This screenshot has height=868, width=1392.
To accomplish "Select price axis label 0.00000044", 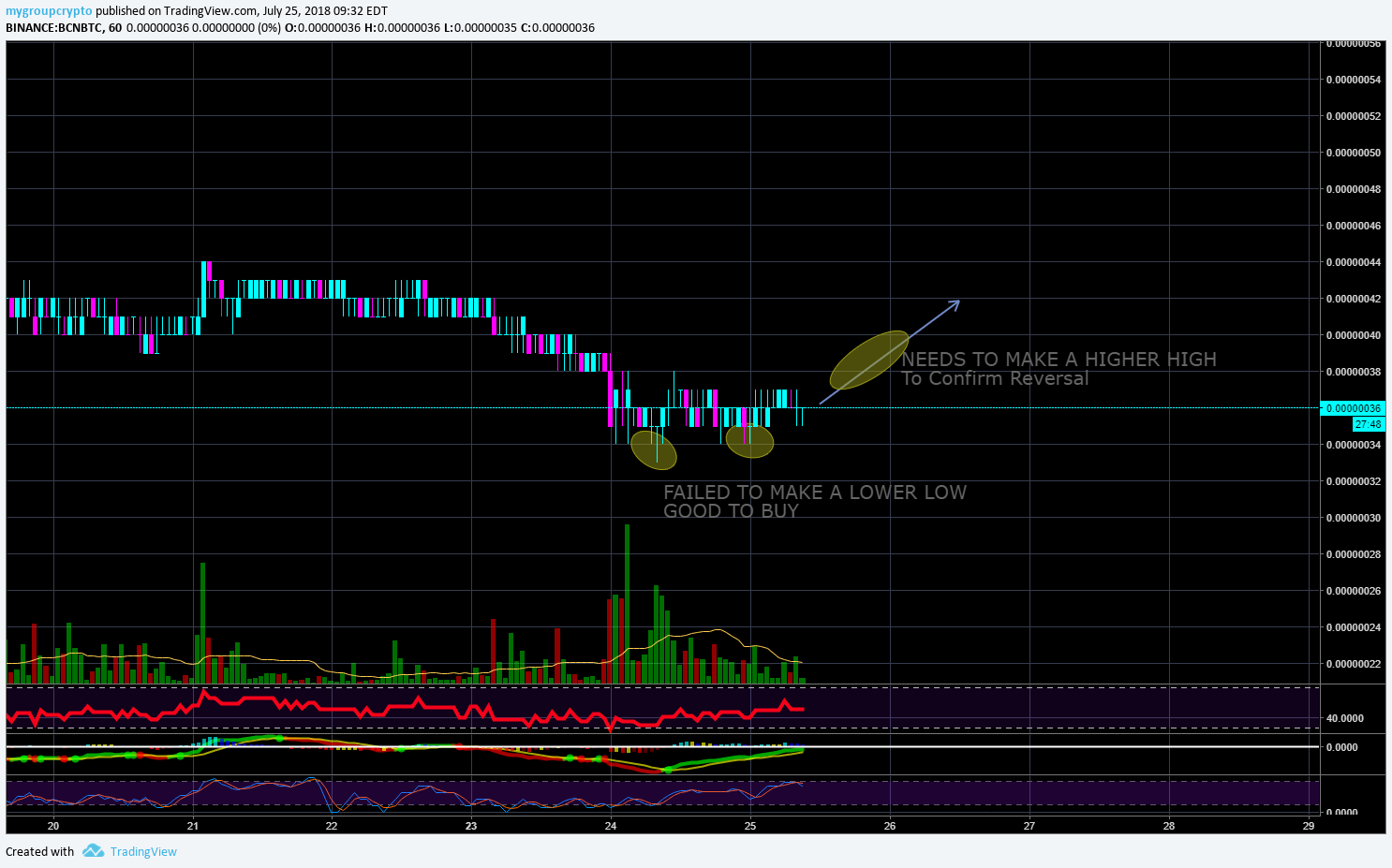I will (x=1353, y=262).
